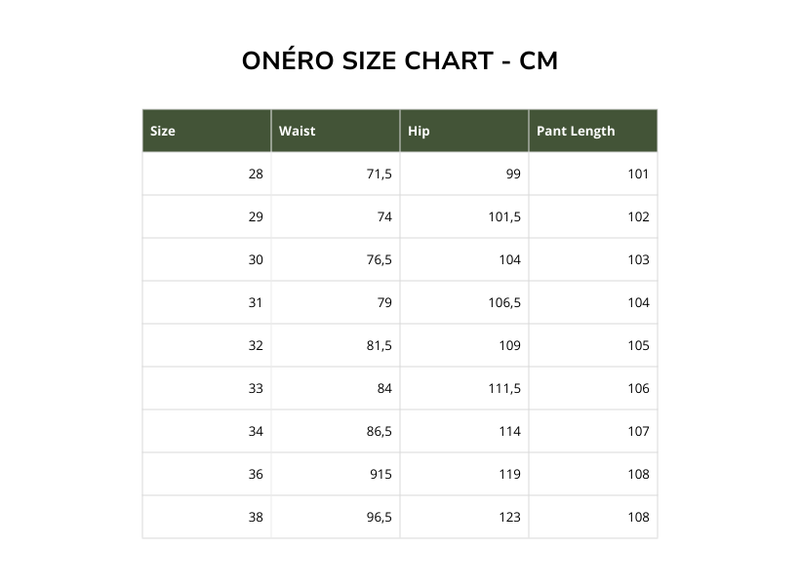
Task: Select waist value 81,5 for size 32
Action: pyautogui.click(x=379, y=346)
